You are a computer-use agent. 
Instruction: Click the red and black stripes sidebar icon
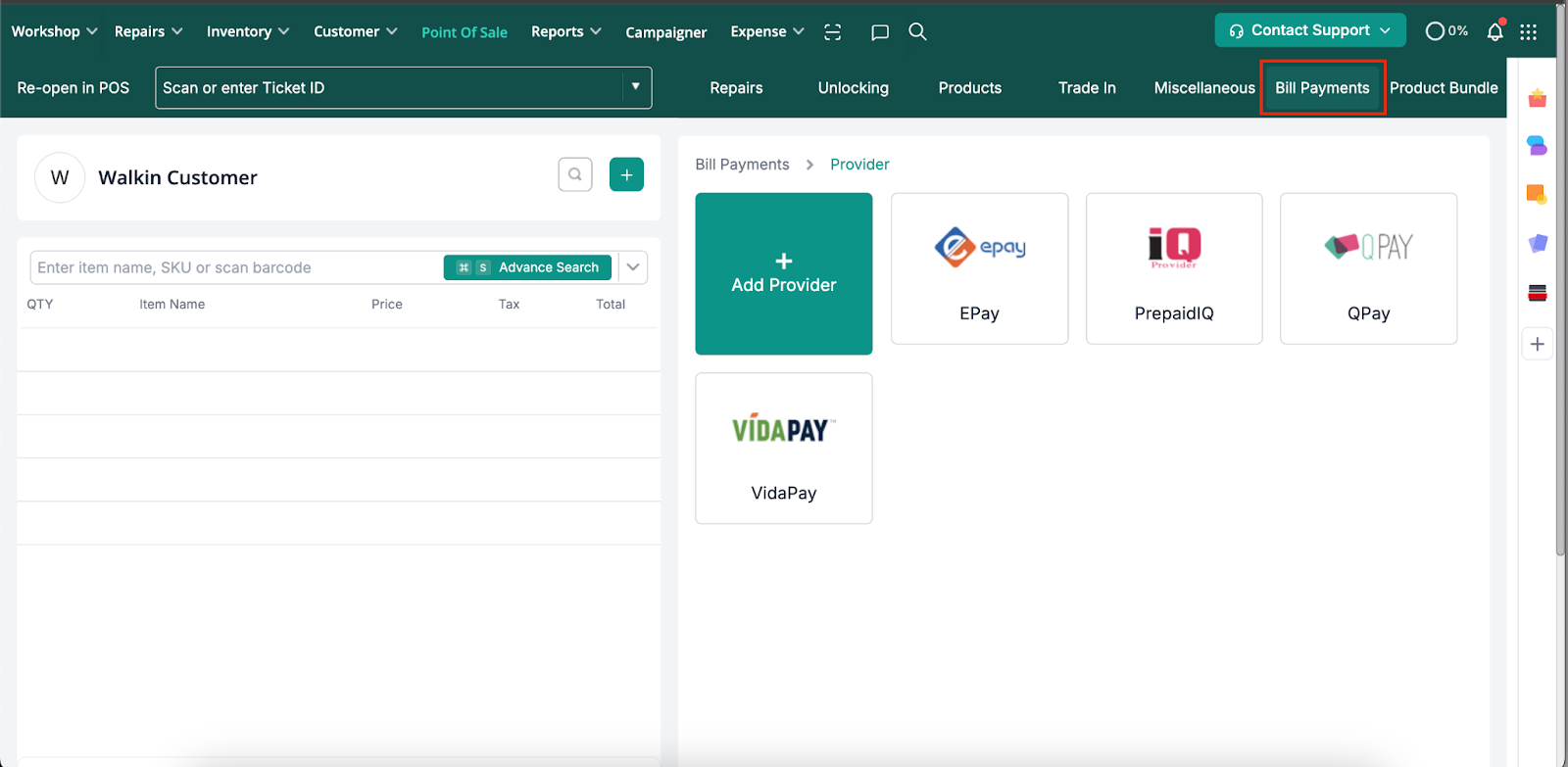tap(1537, 292)
